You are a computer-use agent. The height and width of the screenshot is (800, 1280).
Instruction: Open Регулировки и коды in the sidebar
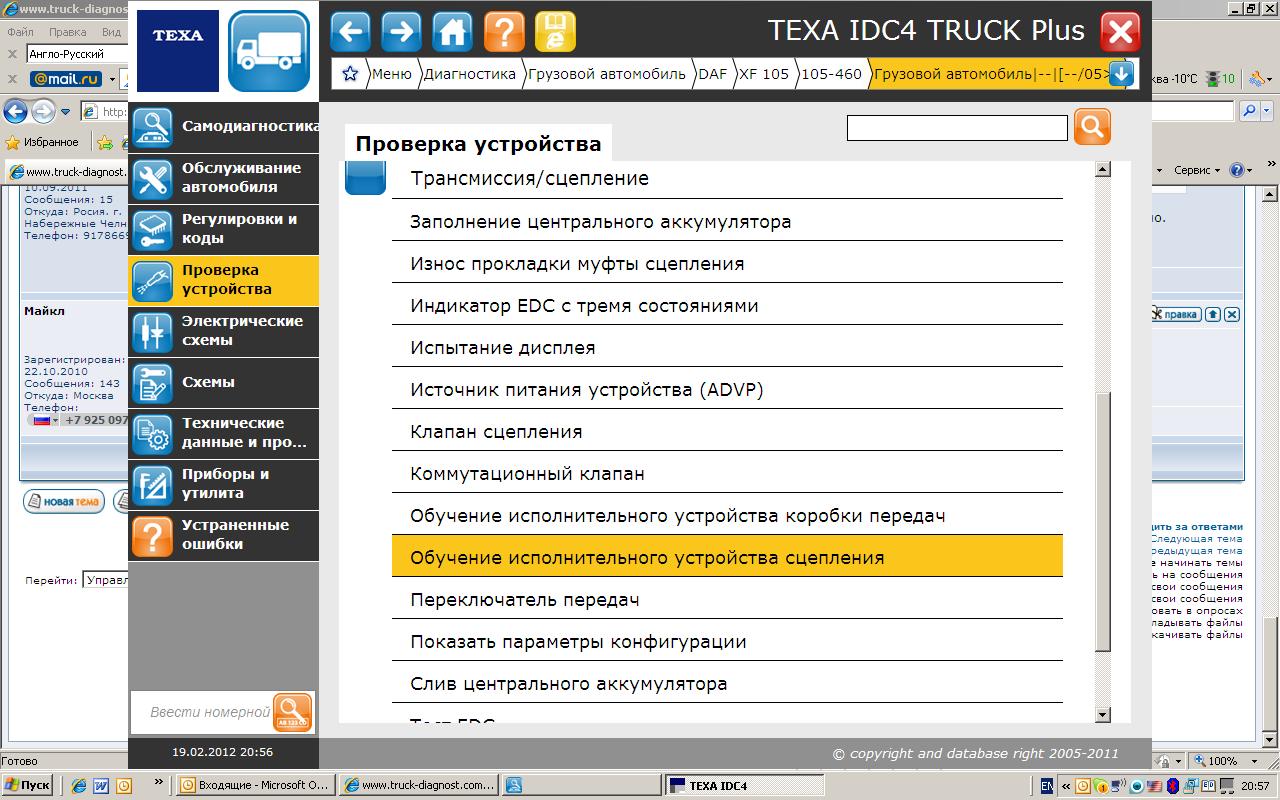click(x=223, y=229)
